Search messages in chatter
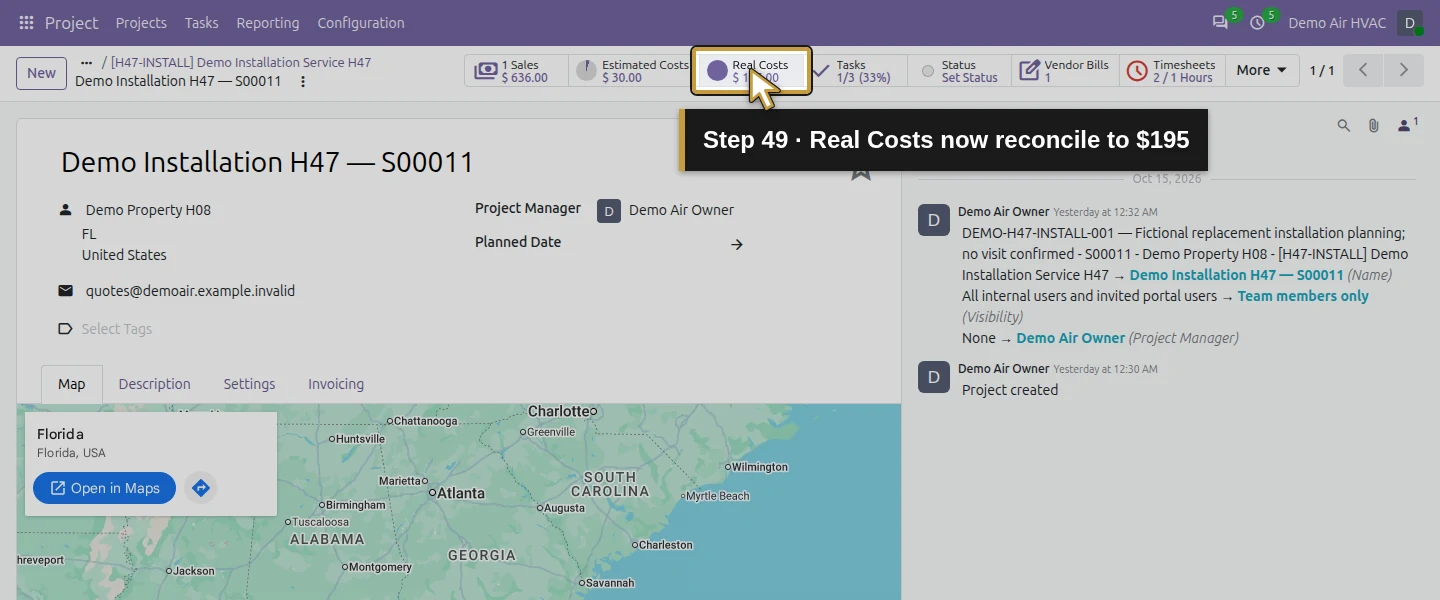 point(1344,125)
